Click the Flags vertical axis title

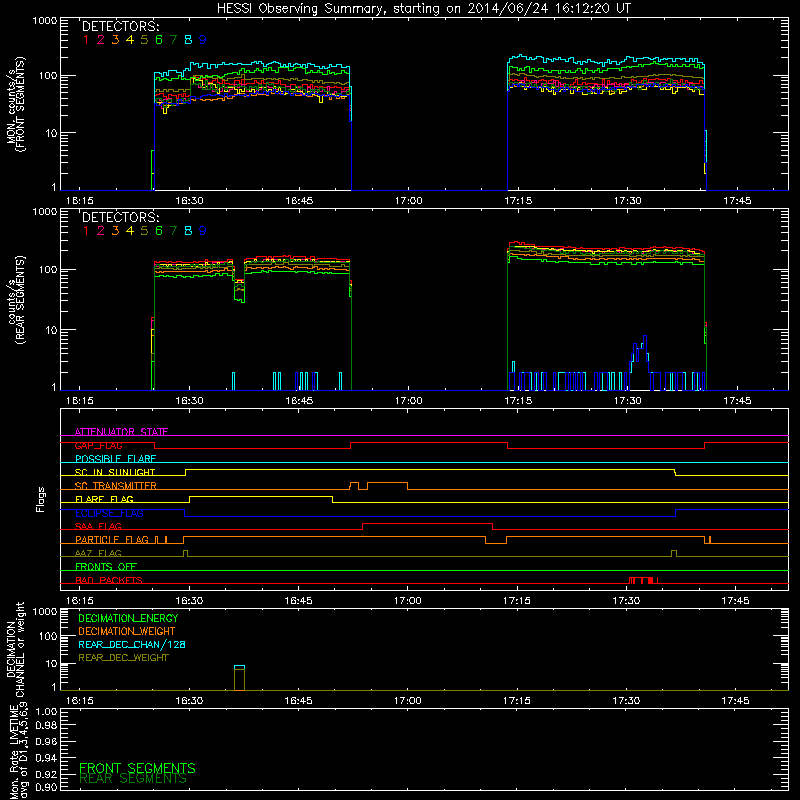[x=41, y=499]
